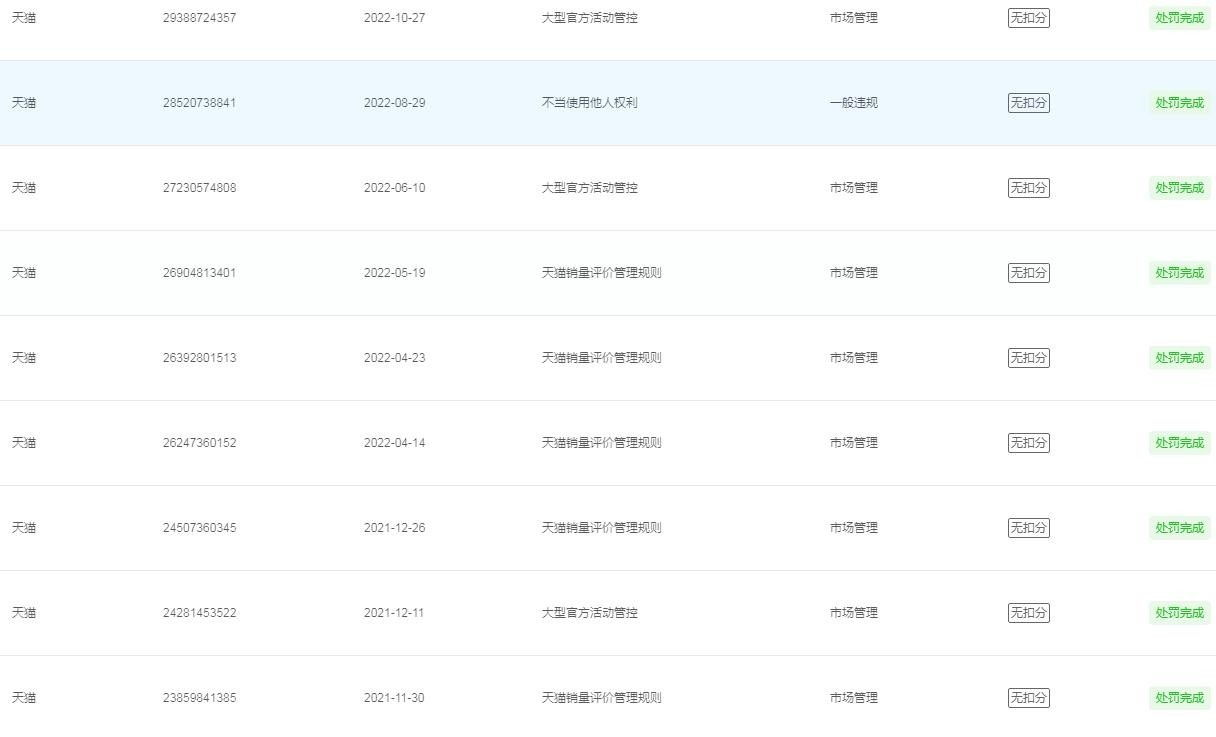Viewport: 1216px width, 737px height.
Task: Click violation ID 23859841385
Action: click(x=200, y=698)
